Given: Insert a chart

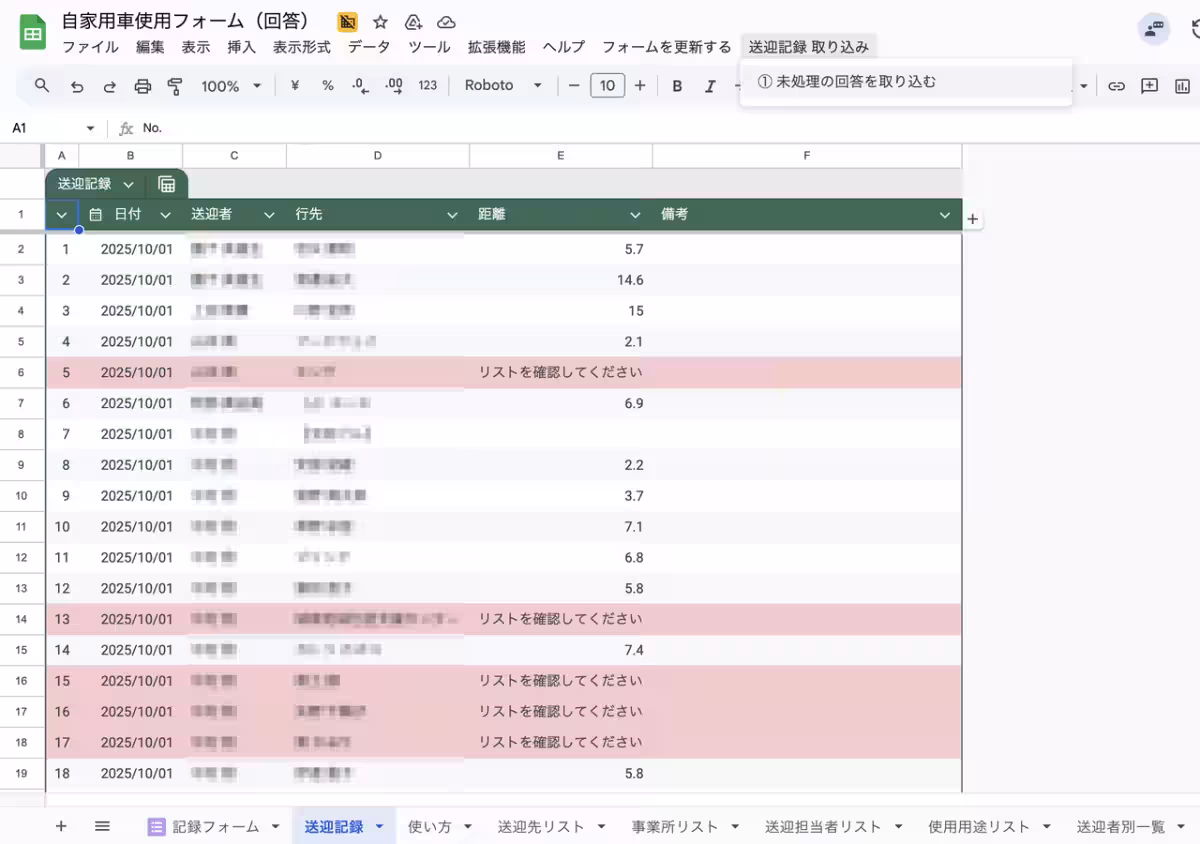Looking at the screenshot, I should pyautogui.click(x=1182, y=85).
